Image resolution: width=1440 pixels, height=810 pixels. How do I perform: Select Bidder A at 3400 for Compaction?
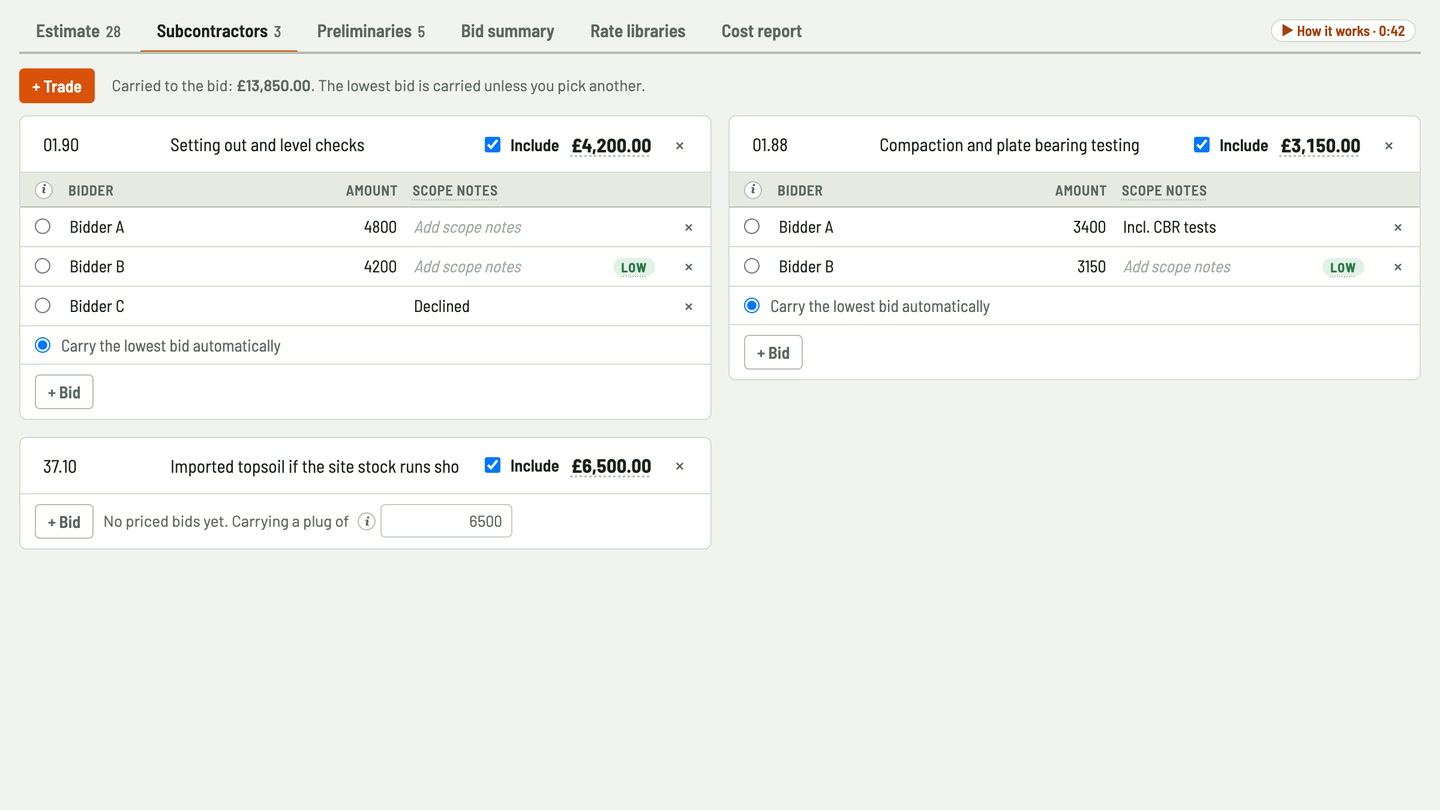752,226
